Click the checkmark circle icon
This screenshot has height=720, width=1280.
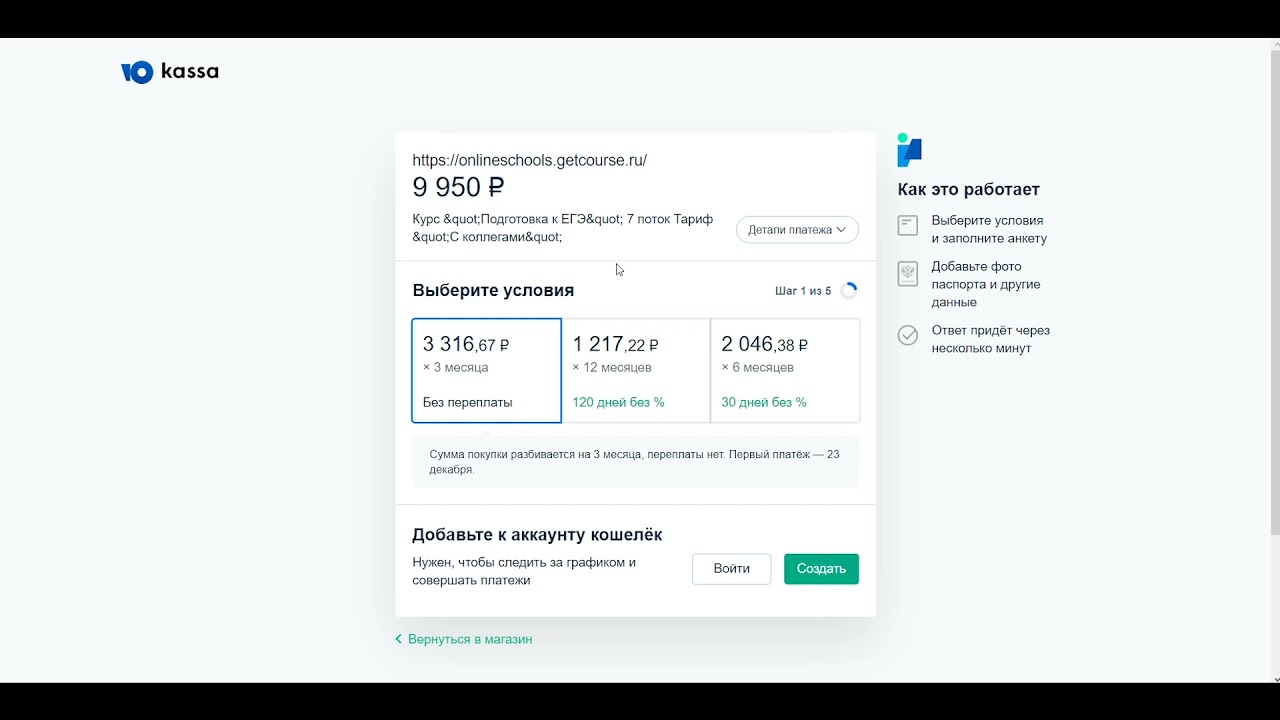click(907, 335)
